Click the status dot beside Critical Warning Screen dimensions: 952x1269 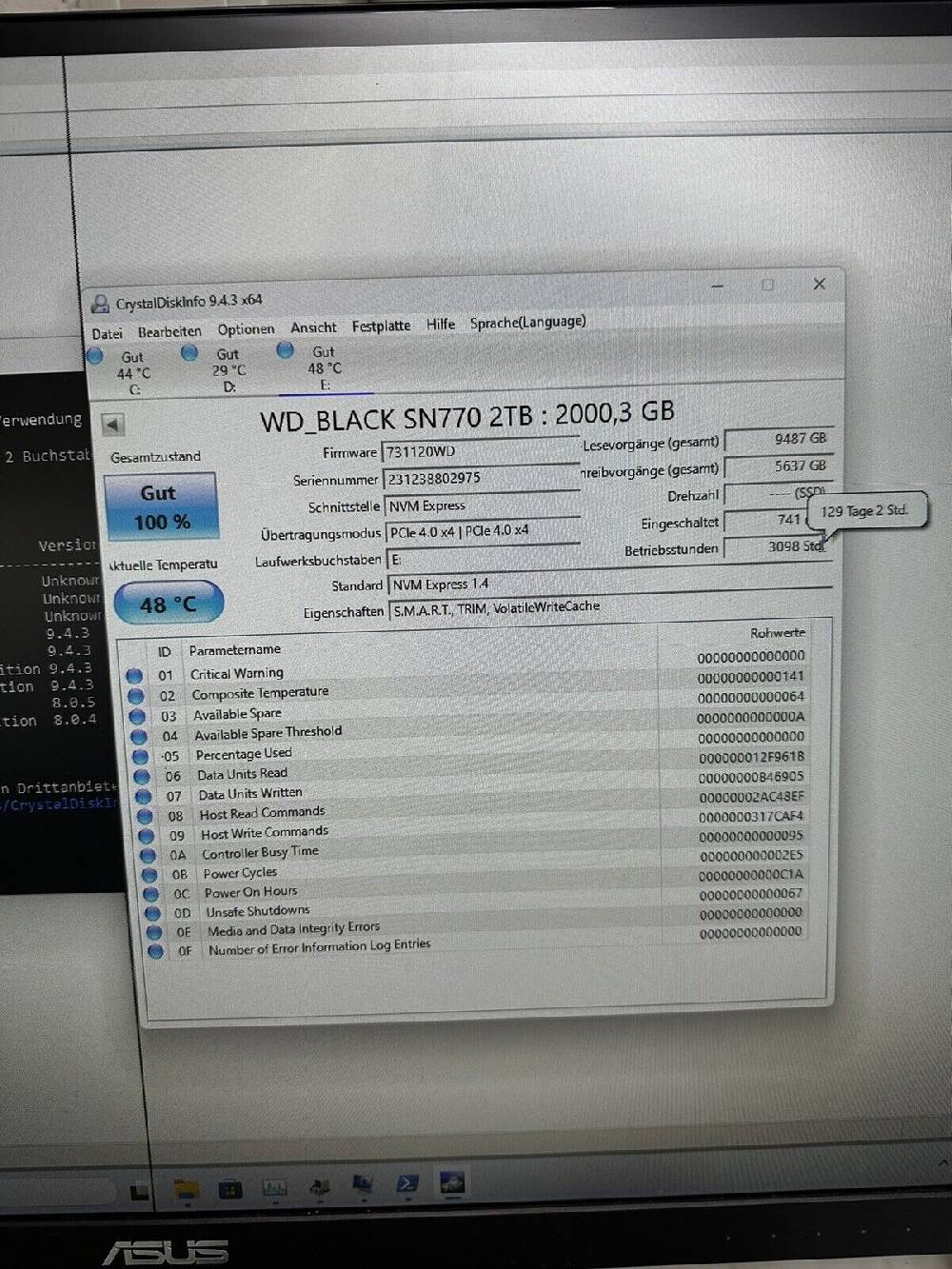pyautogui.click(x=134, y=676)
